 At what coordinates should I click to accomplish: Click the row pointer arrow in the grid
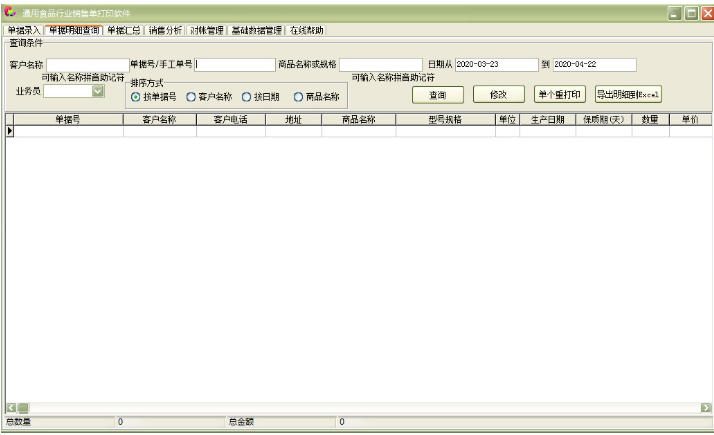10,131
